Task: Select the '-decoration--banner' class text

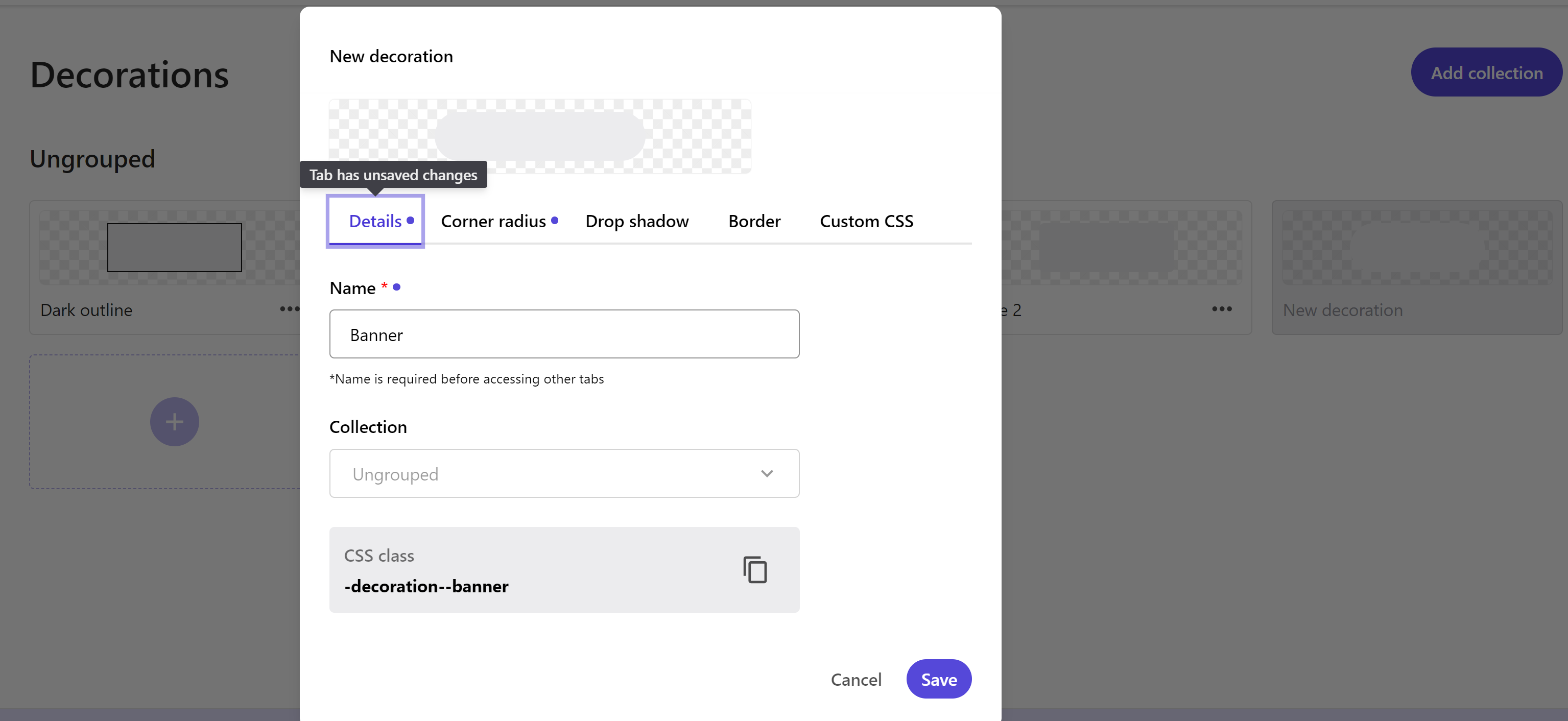Action: (426, 586)
